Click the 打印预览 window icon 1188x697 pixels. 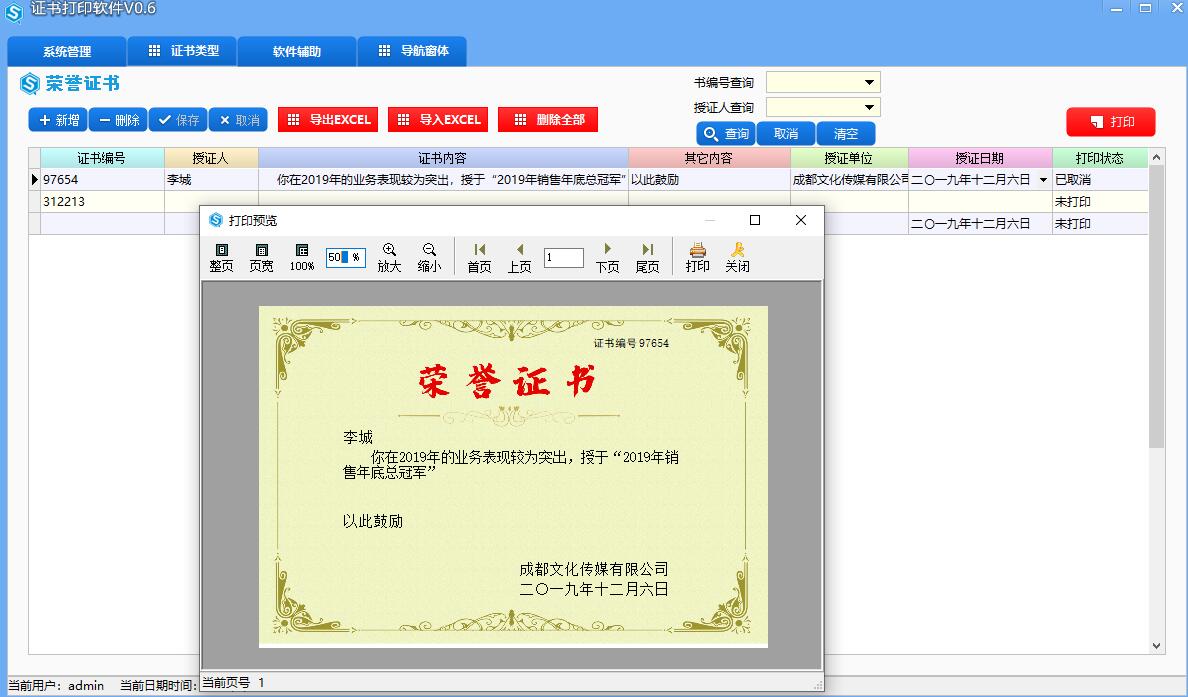(215, 220)
